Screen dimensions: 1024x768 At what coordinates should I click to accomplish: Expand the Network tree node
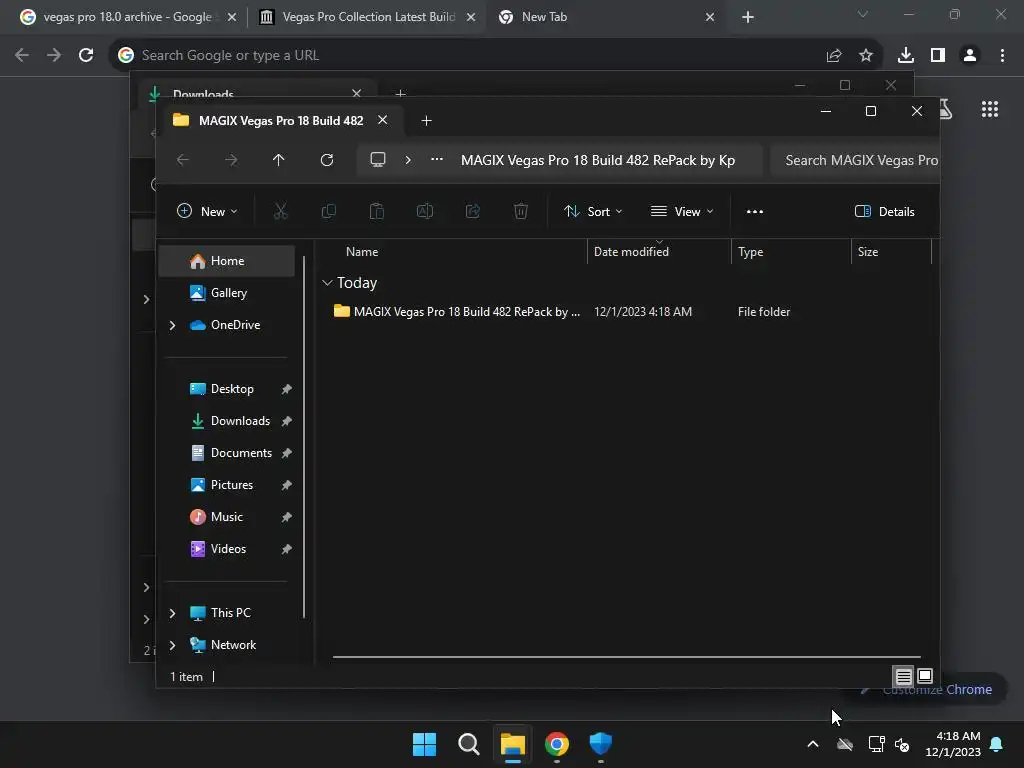coord(172,645)
